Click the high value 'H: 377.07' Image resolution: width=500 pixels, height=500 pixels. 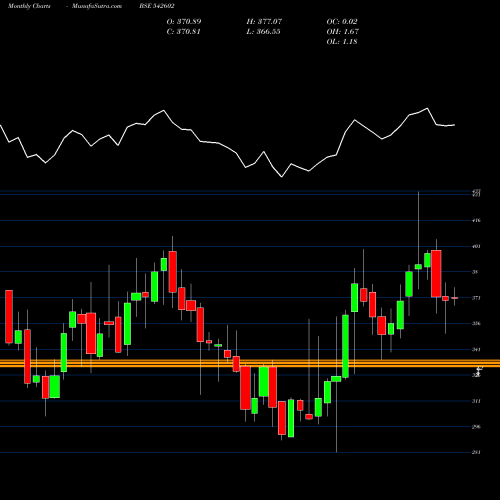click(x=264, y=22)
